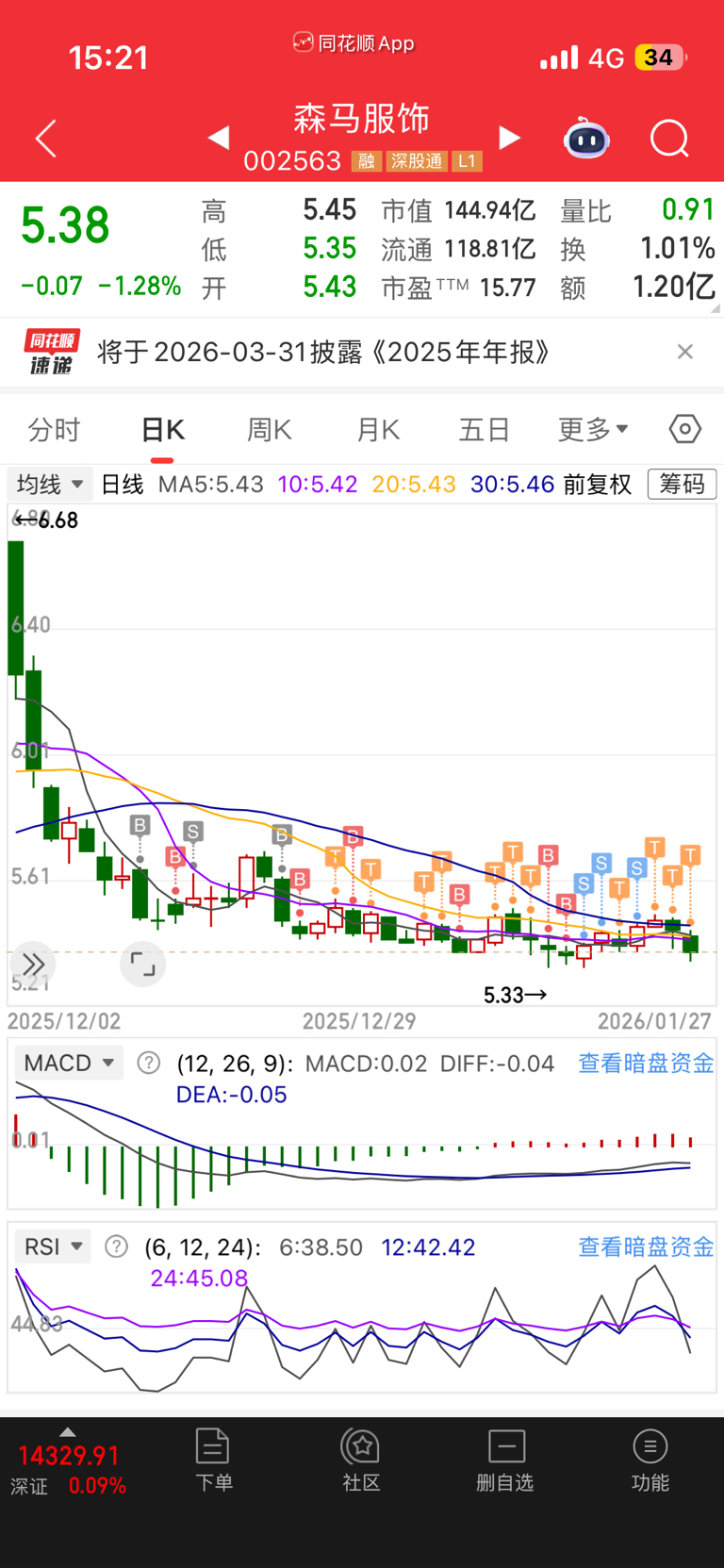Enter fullscreen chart mode icon
Screen dimensions: 724x1568
pos(142,964)
